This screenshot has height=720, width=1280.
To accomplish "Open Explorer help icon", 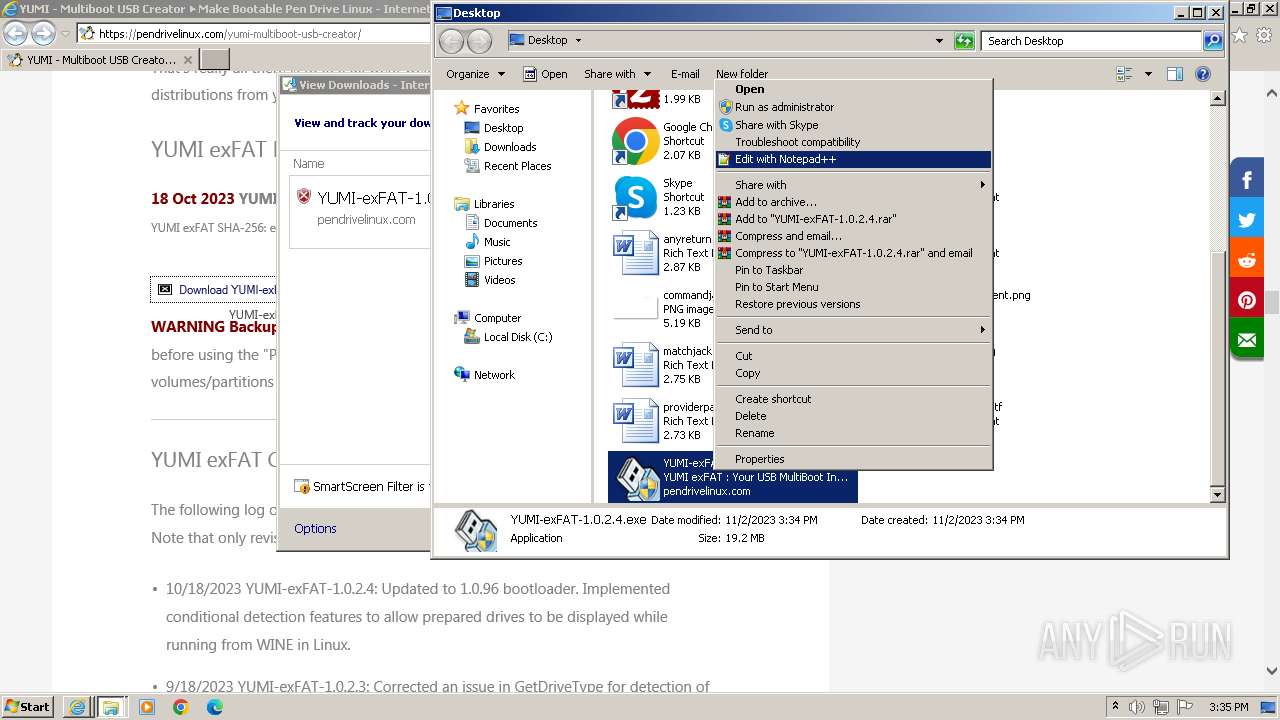I will click(1203, 74).
